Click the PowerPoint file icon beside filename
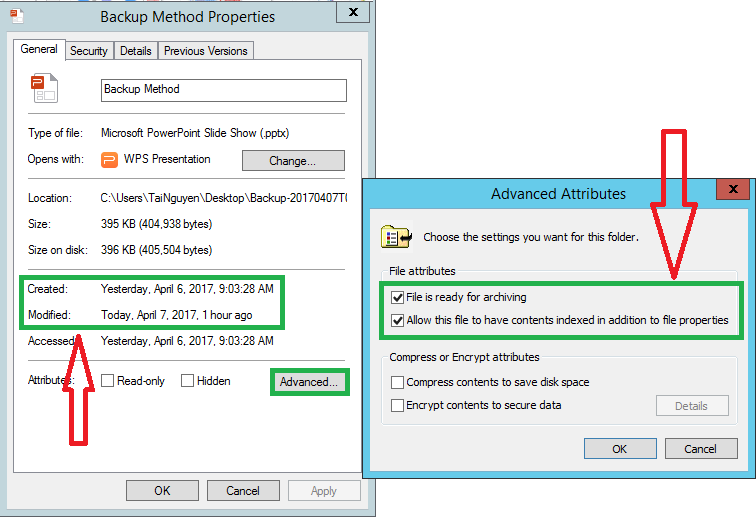 pos(44,88)
